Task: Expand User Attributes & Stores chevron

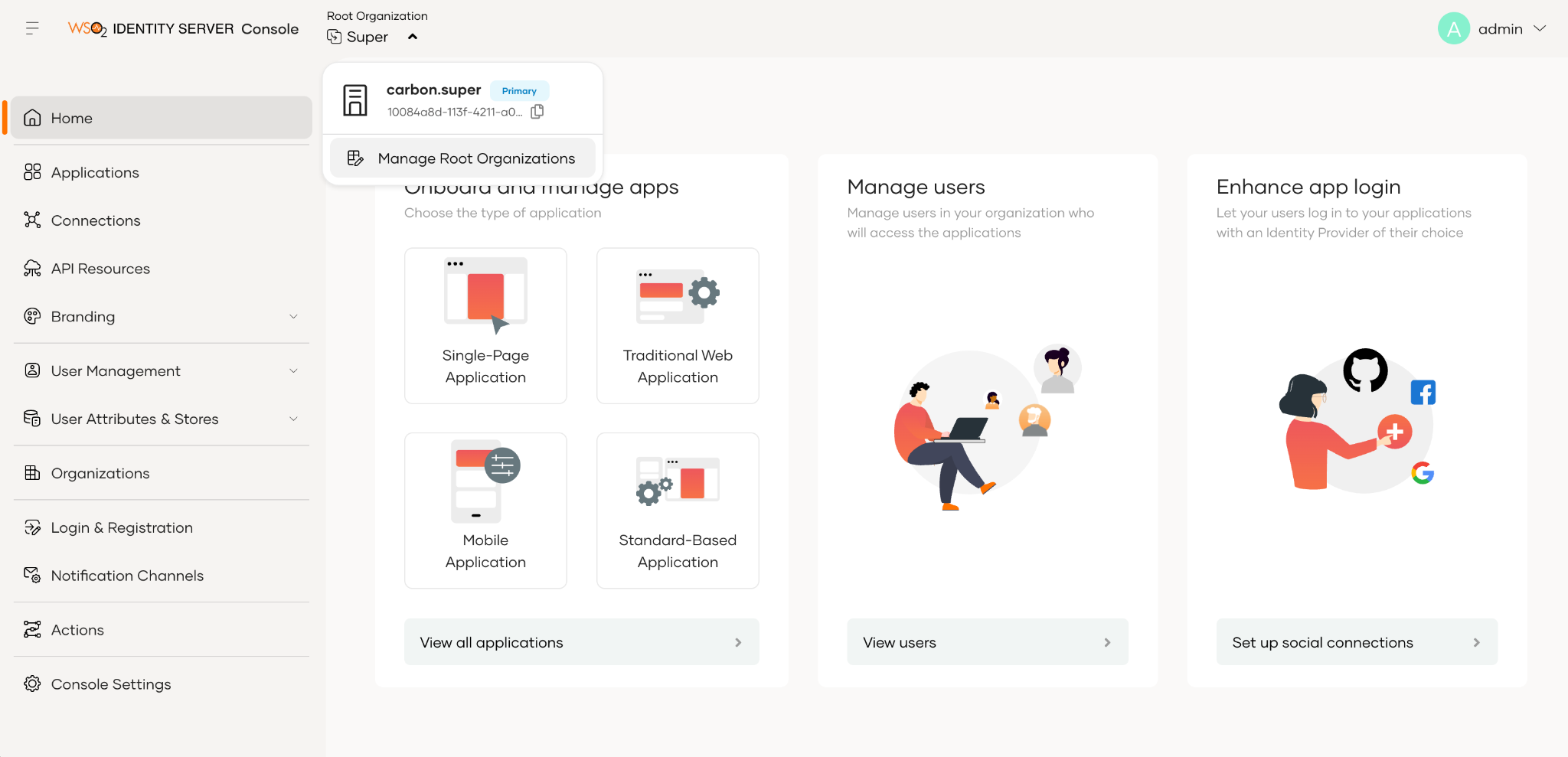Action: tap(293, 419)
